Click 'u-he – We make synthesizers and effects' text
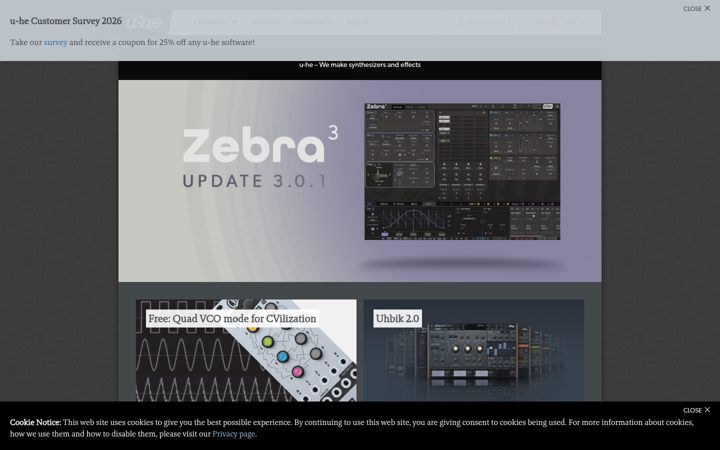 point(360,65)
